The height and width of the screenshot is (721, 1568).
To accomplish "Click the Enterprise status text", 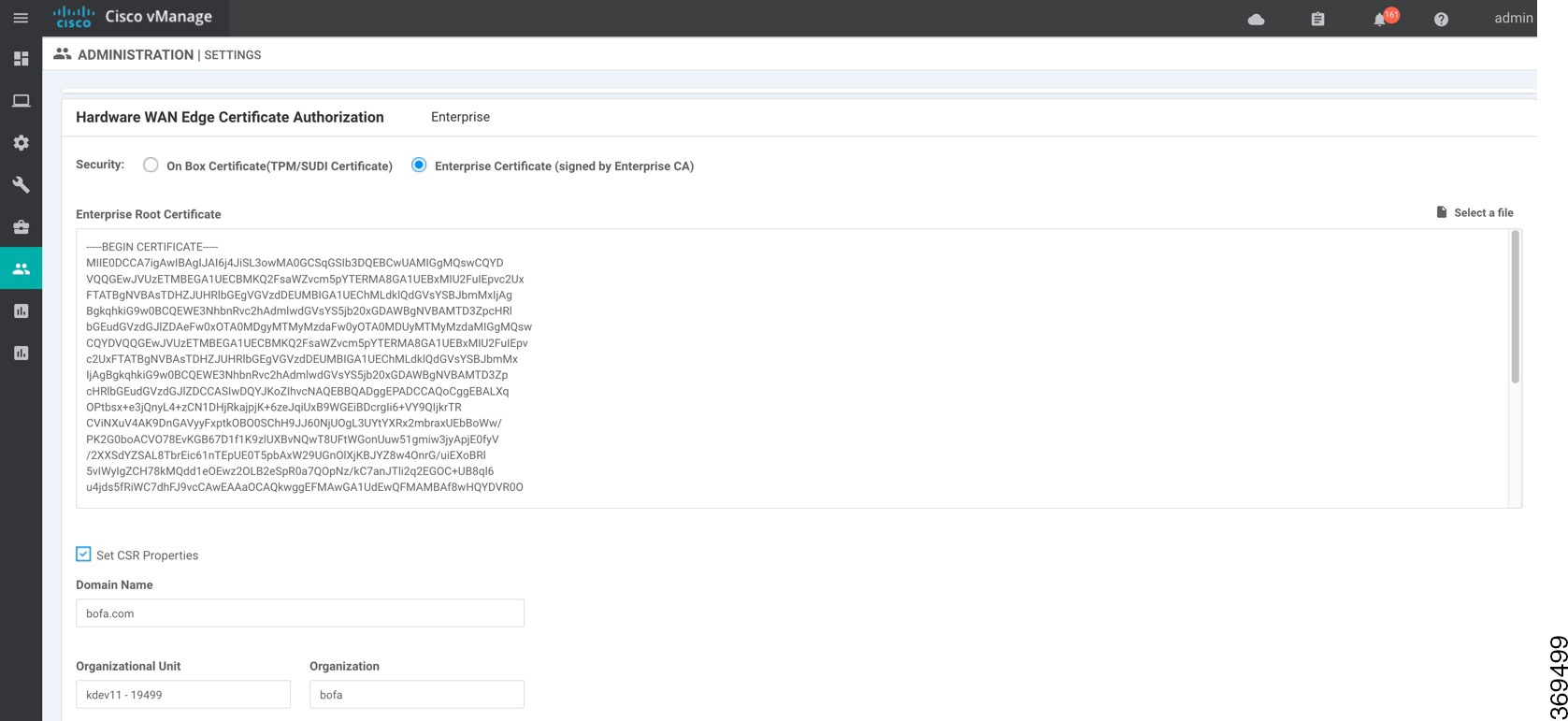I will 460,117.
